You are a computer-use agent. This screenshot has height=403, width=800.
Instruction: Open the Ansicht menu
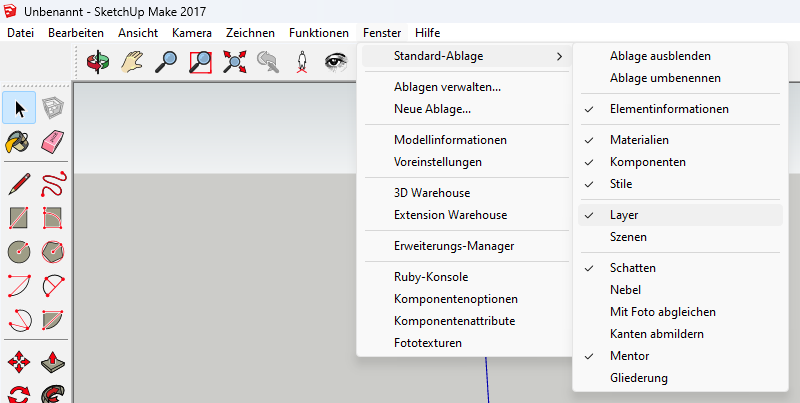(138, 33)
